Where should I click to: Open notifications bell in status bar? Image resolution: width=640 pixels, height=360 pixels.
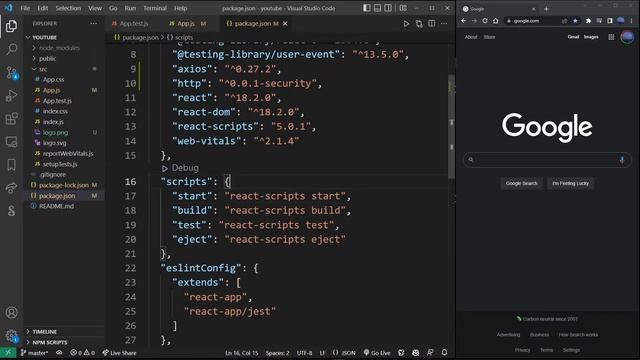coord(444,353)
